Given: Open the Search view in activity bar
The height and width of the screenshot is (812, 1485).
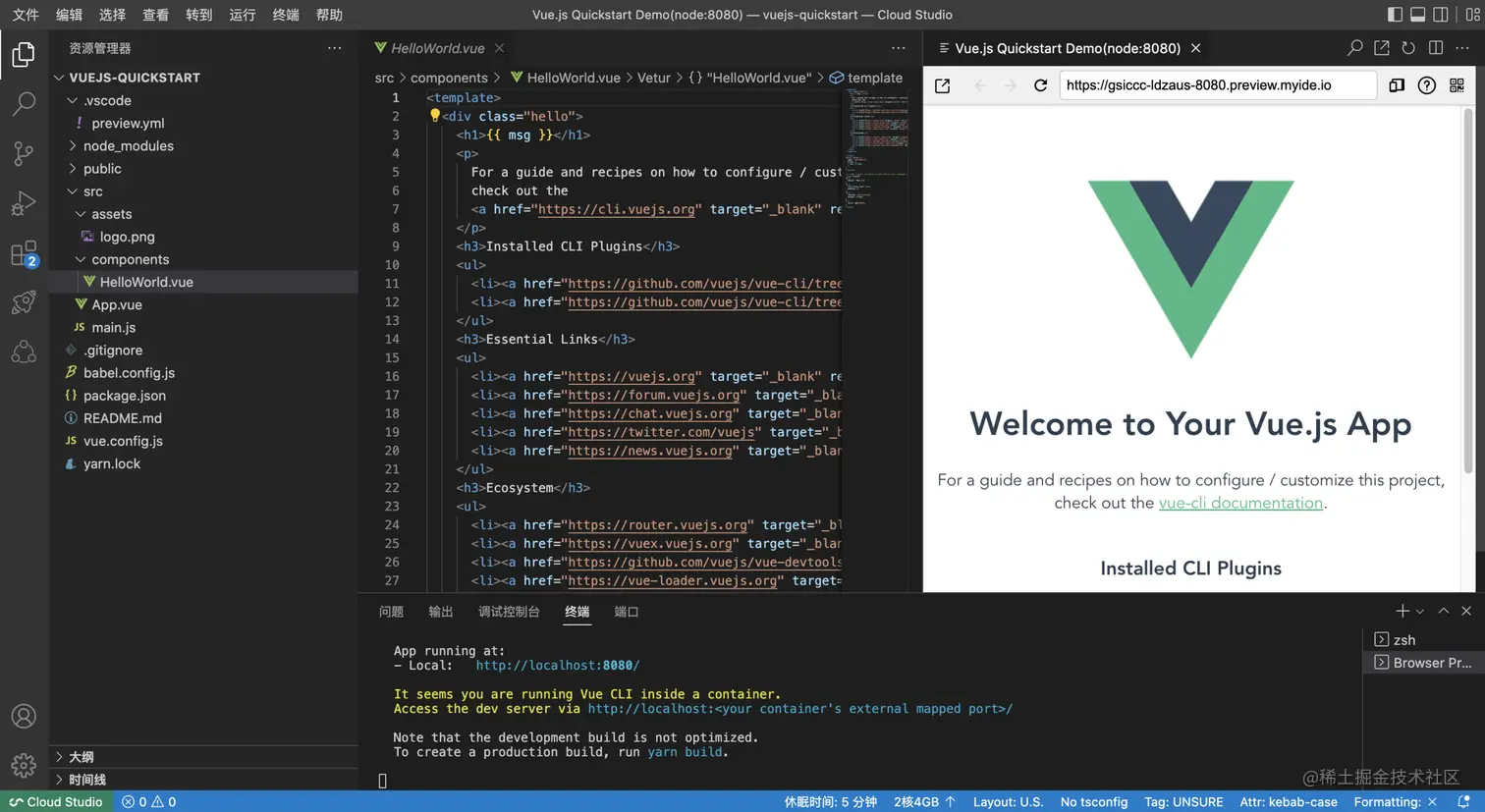Looking at the screenshot, I should 24,103.
